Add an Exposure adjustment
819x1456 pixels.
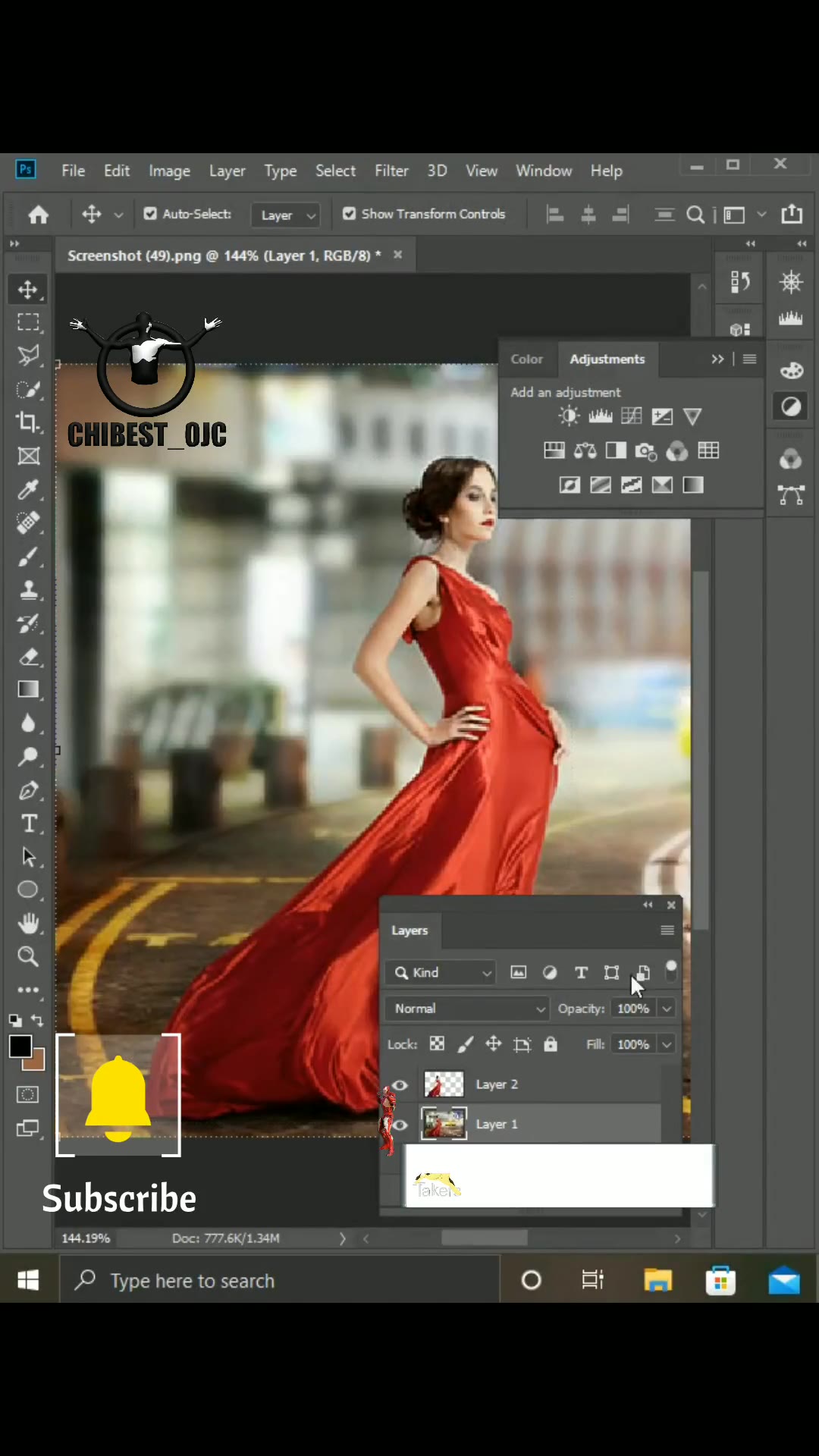click(x=662, y=416)
